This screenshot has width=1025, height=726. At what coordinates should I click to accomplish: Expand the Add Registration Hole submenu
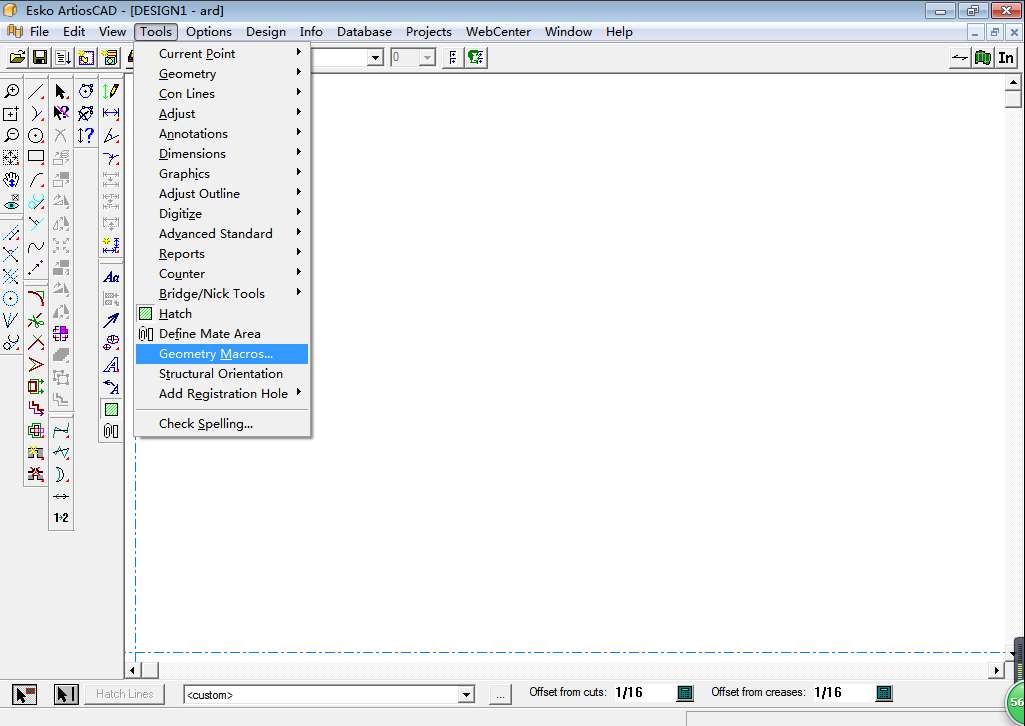(222, 393)
